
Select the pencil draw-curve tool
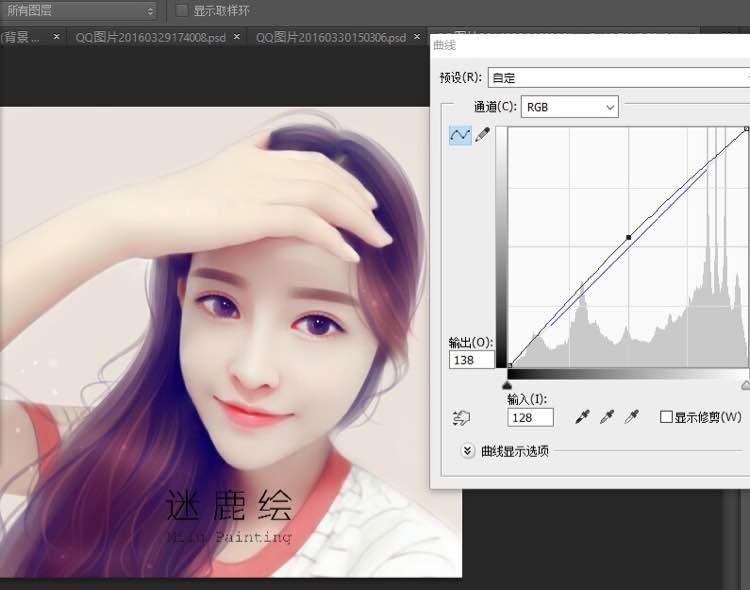click(x=482, y=134)
